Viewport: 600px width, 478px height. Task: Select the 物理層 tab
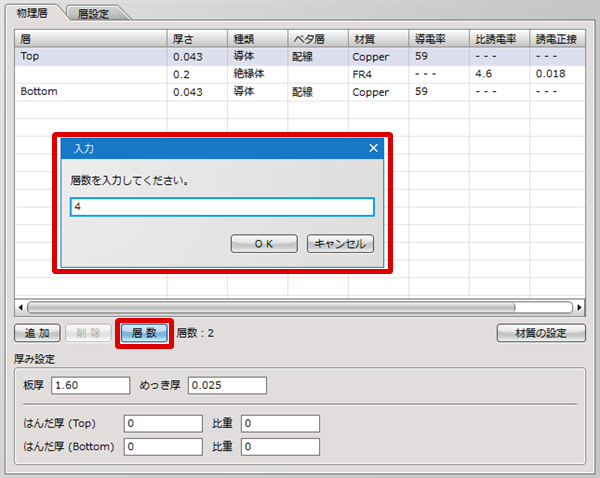[x=34, y=13]
